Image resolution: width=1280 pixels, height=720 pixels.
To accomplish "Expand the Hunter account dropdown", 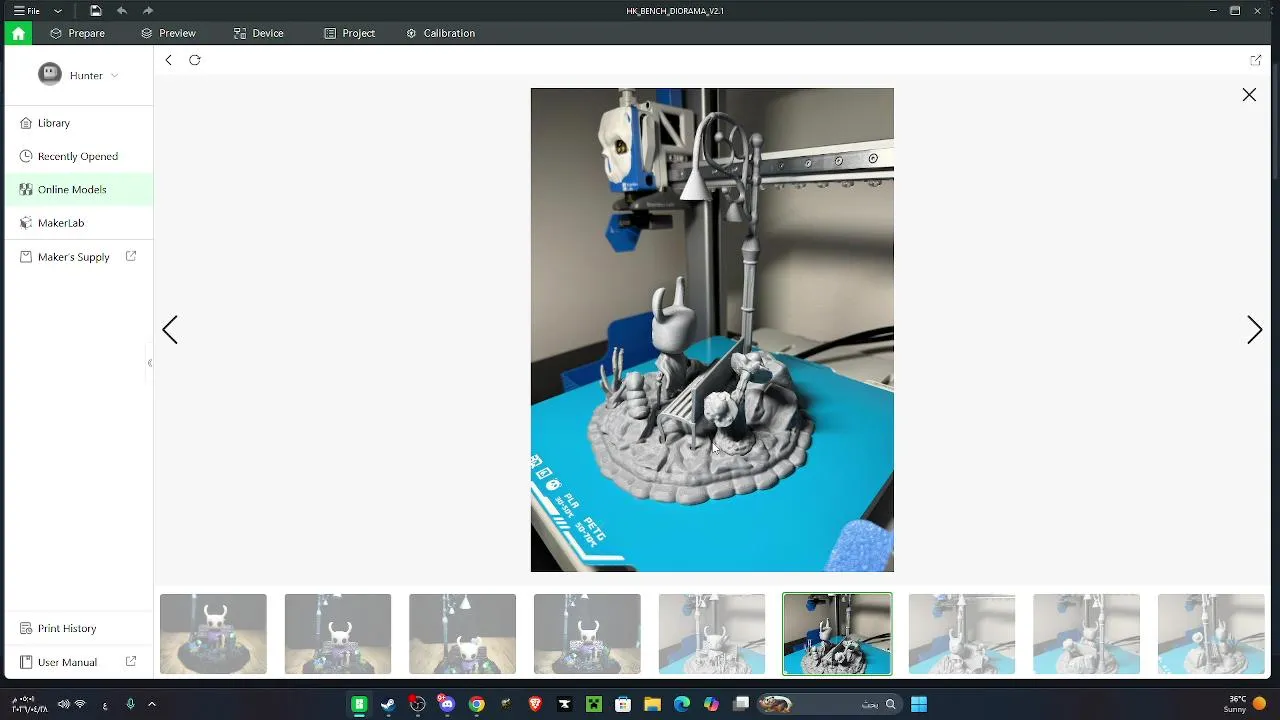I will [114, 75].
